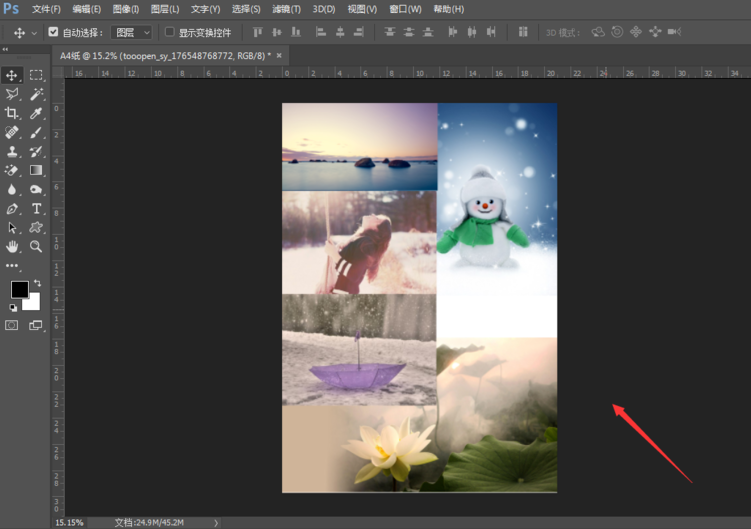Expand the status bar info arrow
751x529 pixels.
click(216, 522)
